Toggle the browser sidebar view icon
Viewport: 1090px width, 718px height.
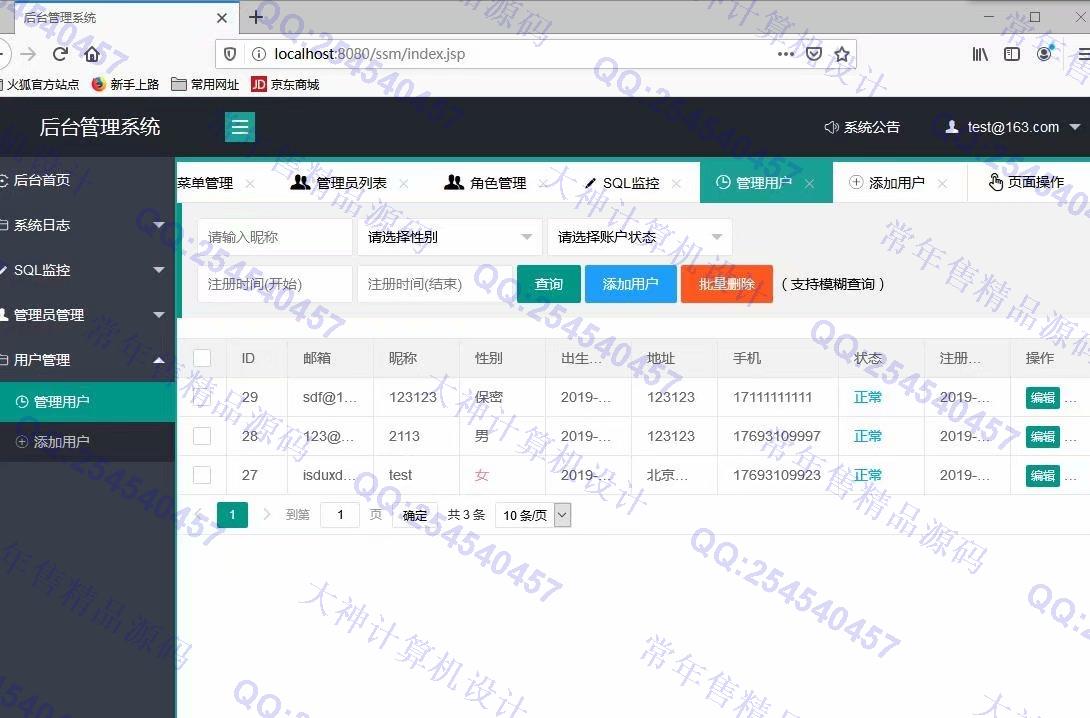coord(1012,54)
